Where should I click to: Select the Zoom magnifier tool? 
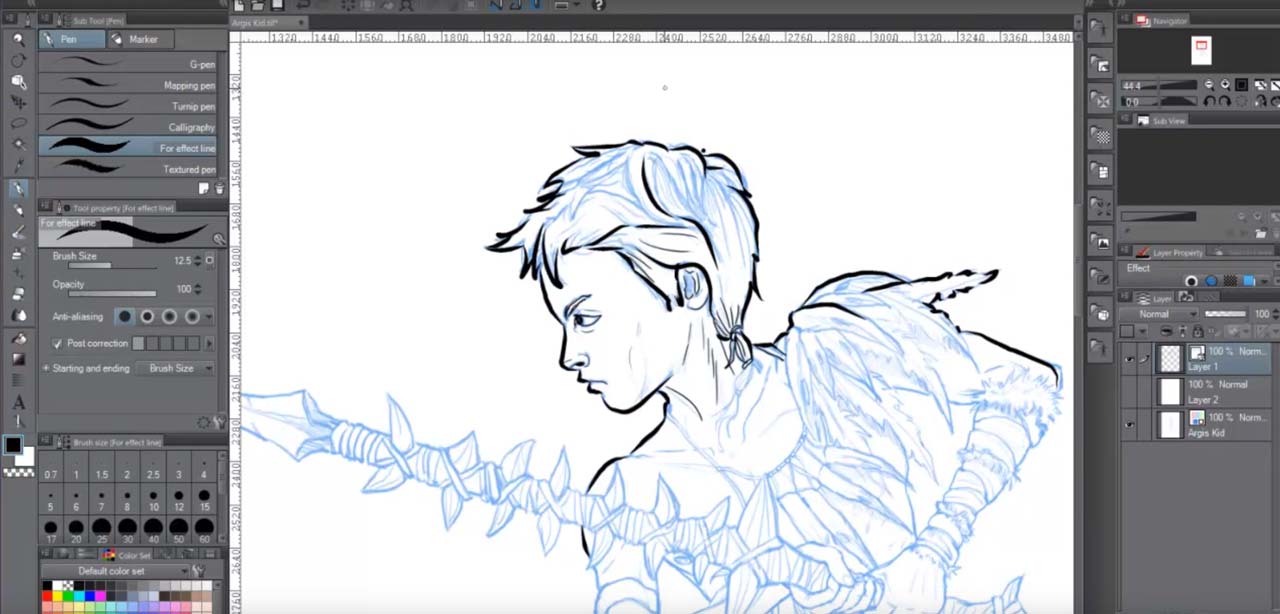click(18, 39)
